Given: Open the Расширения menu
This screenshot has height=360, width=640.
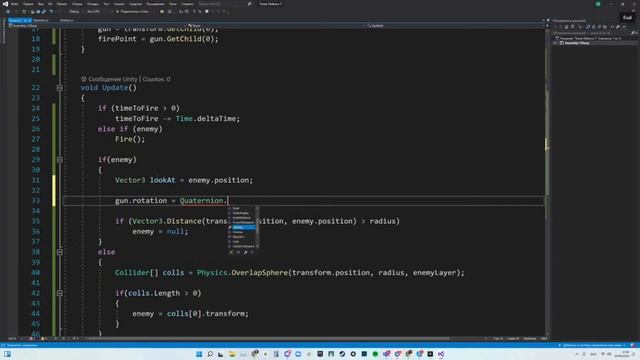Looking at the screenshot, I should 155,4.
